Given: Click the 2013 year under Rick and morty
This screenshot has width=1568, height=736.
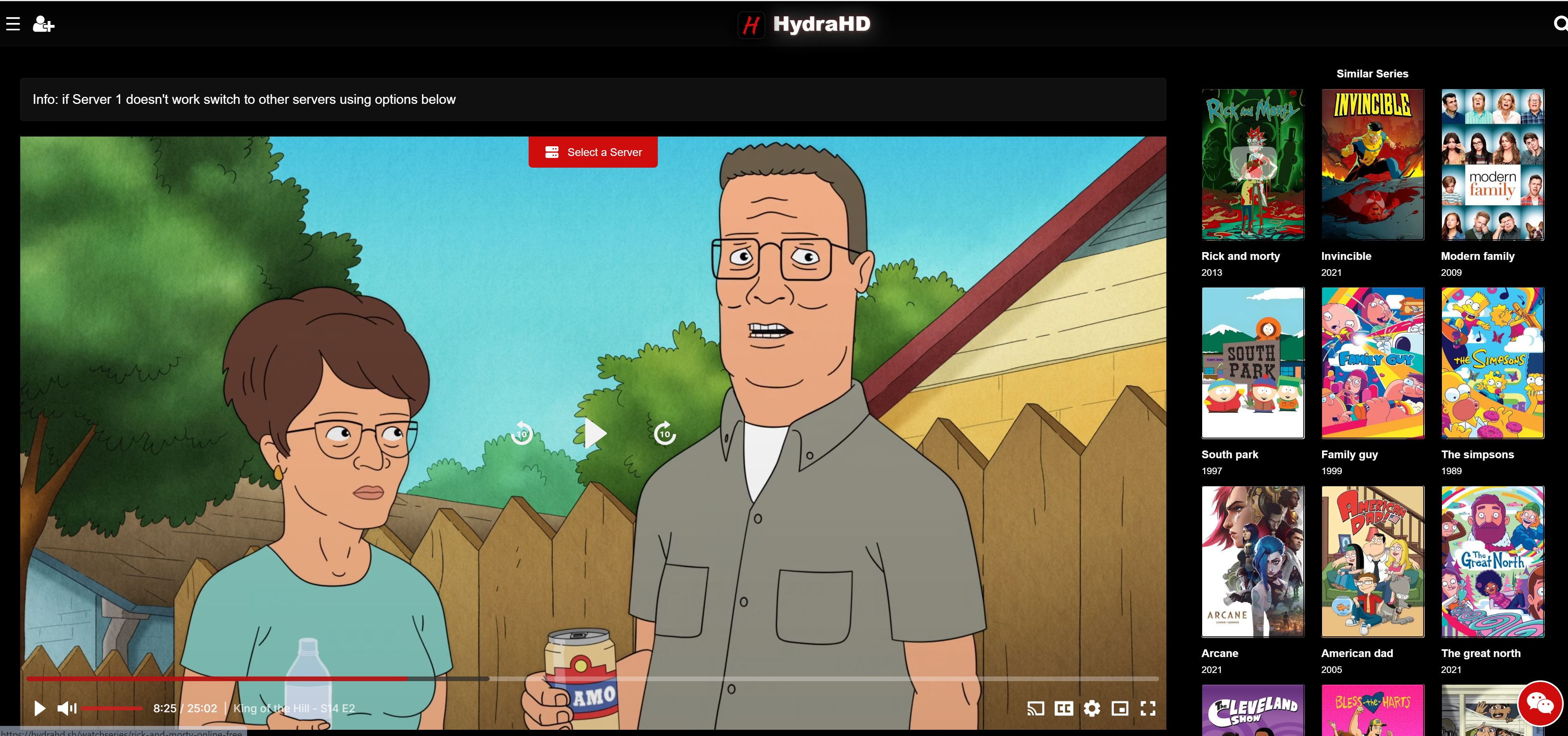Looking at the screenshot, I should pos(1211,273).
